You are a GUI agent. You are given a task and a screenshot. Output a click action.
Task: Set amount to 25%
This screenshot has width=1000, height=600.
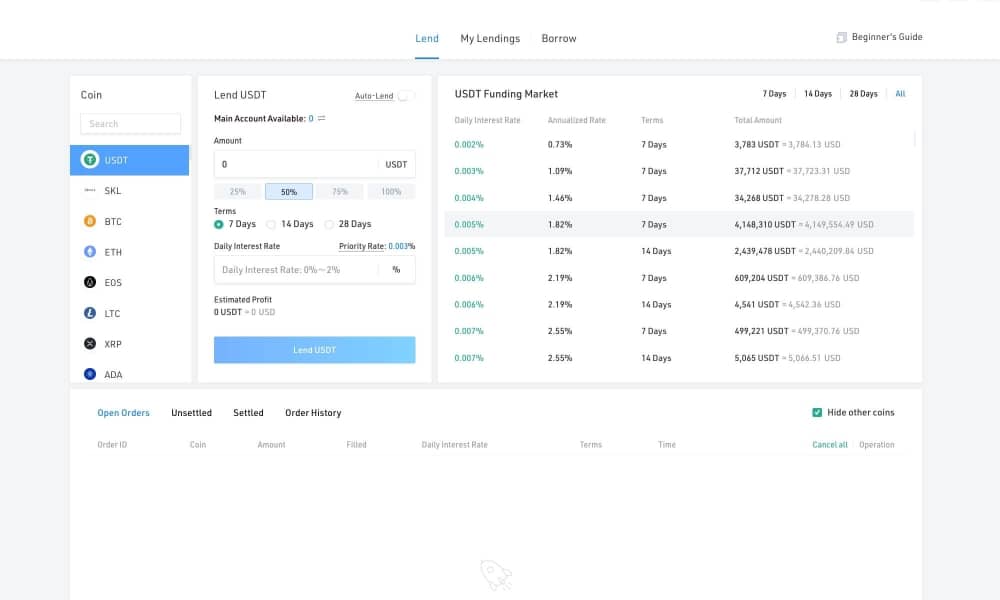[238, 191]
